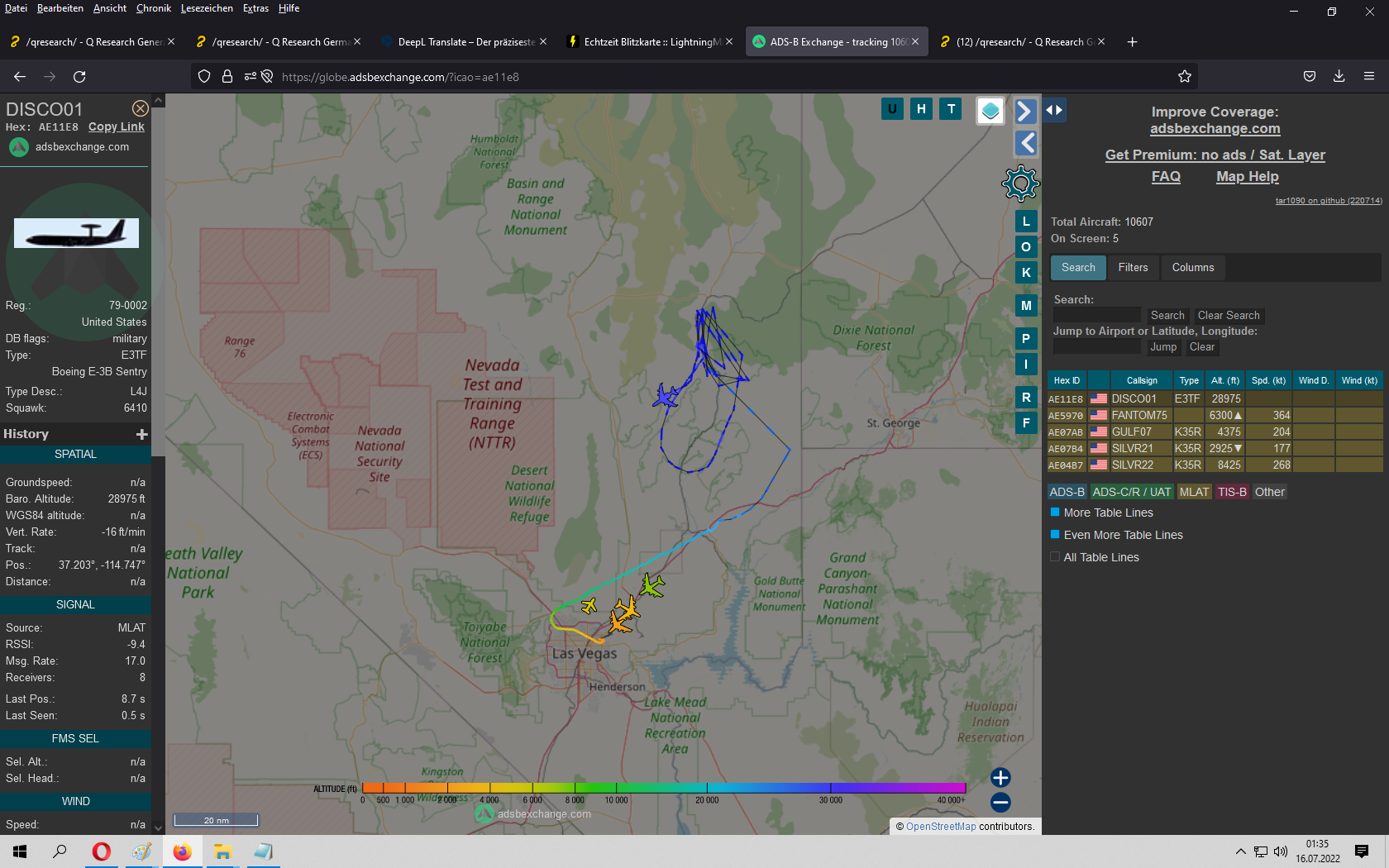
Task: Reload the browser page
Action: point(79,76)
